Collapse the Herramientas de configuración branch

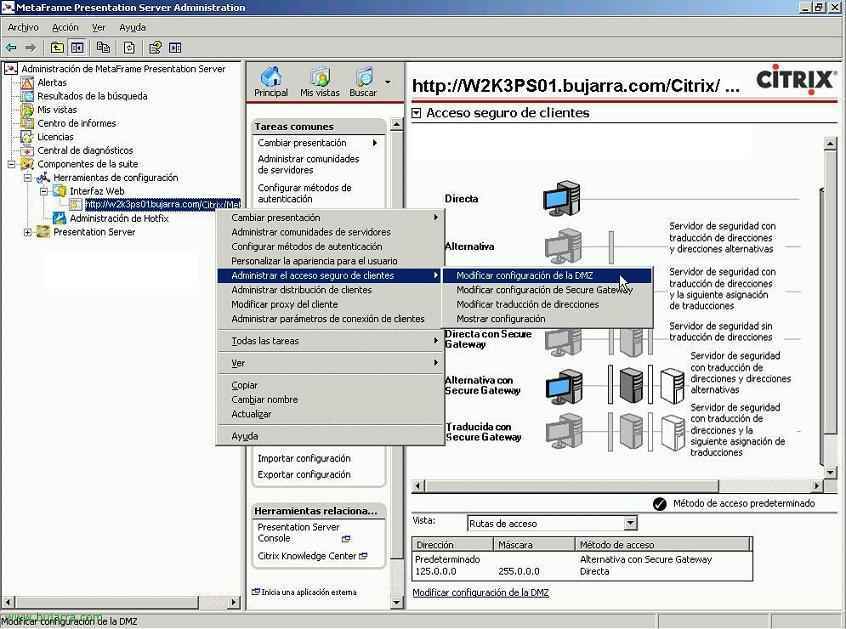(x=28, y=177)
